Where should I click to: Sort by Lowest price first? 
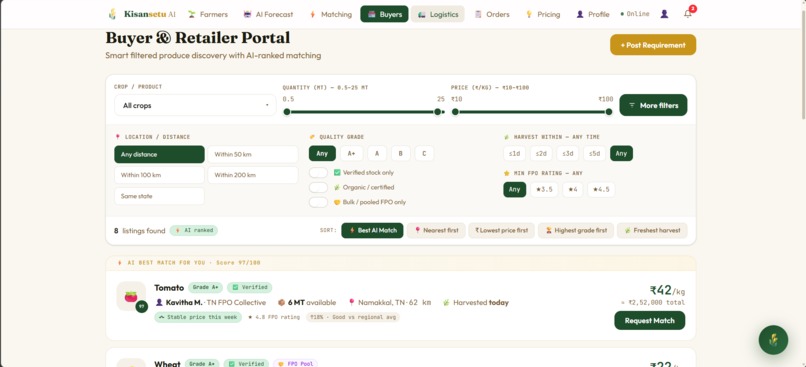[501, 230]
